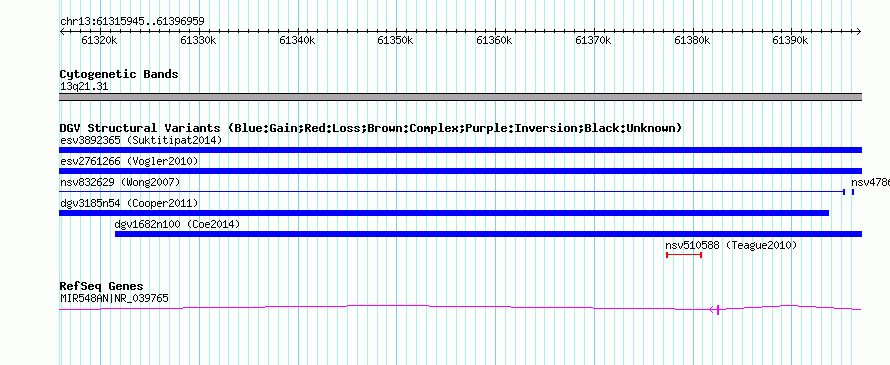The image size is (890, 365).
Task: Open the nsv510588 (Teague2010) label link
Action: point(731,245)
